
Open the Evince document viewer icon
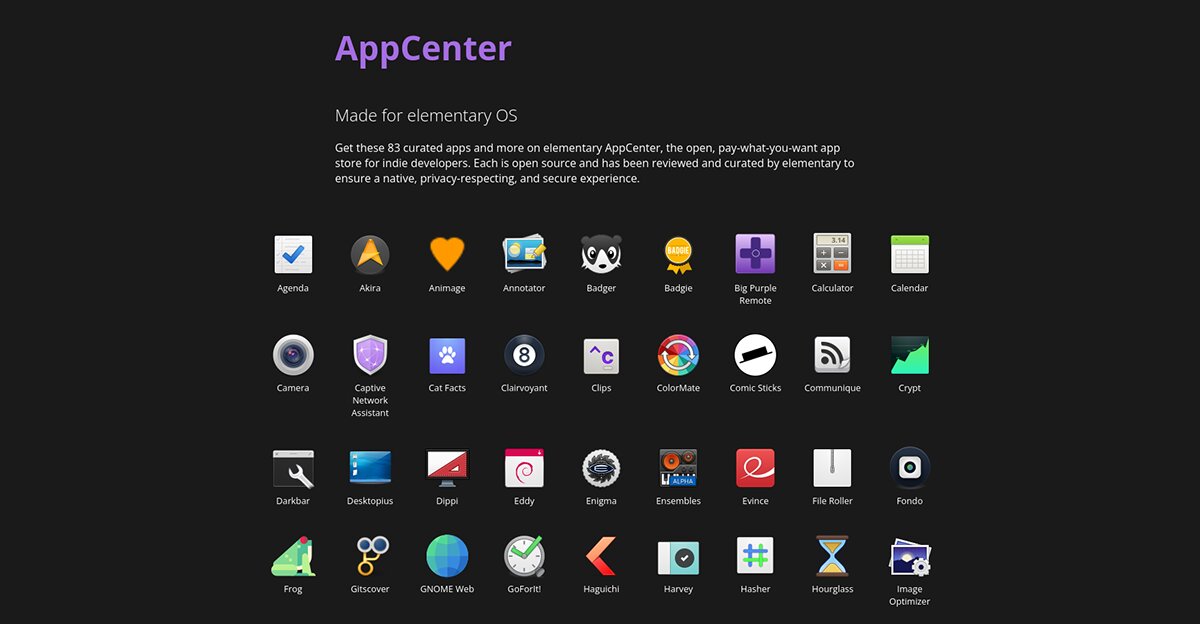(x=755, y=468)
